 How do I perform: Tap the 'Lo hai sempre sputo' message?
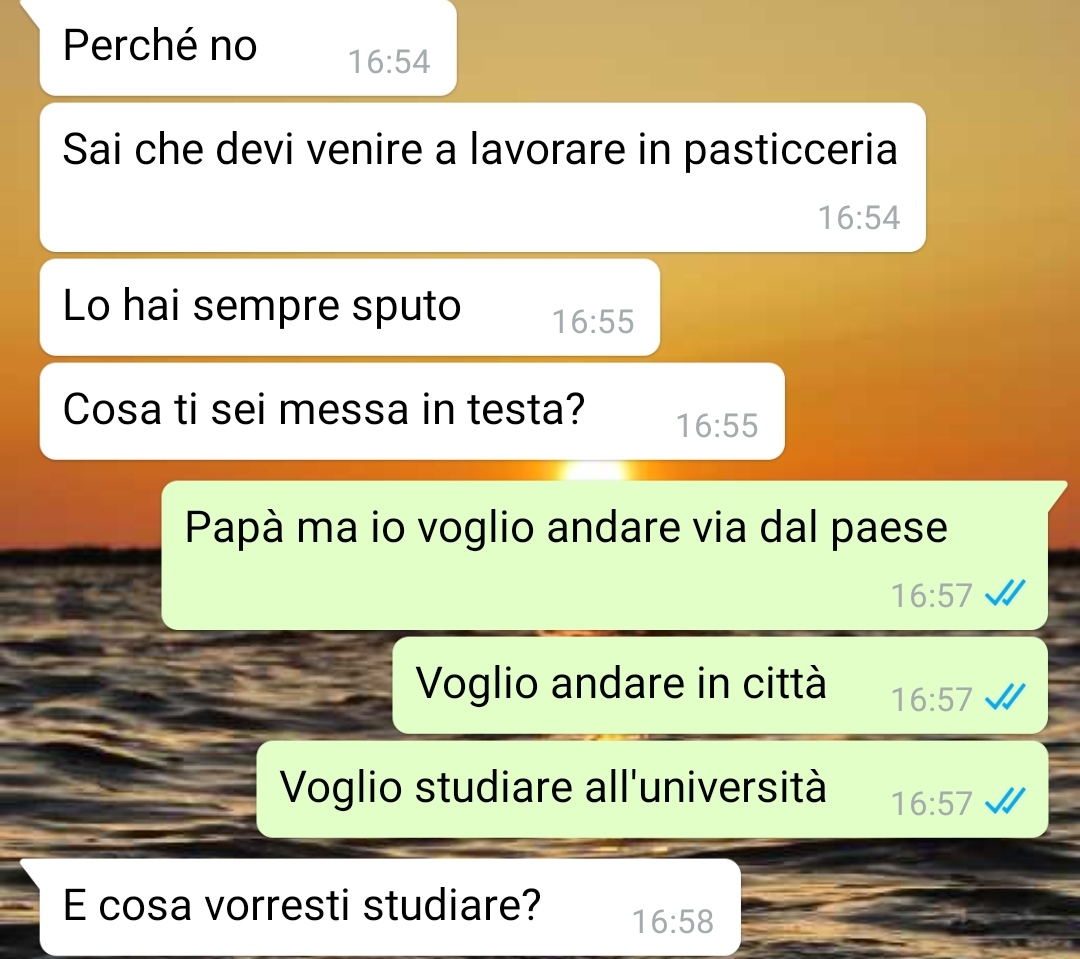(350, 307)
